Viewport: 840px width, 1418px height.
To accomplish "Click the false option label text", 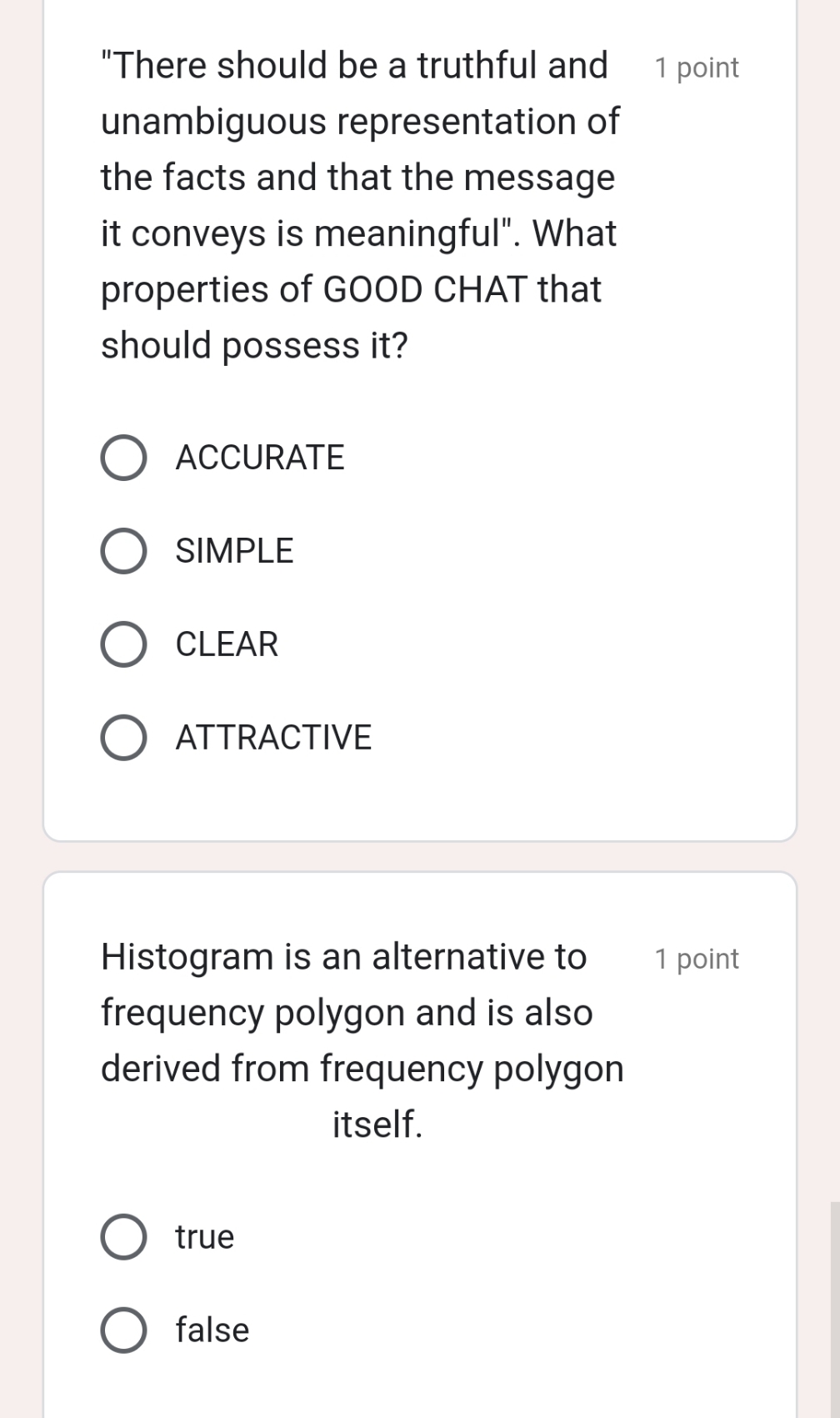I will pyautogui.click(x=212, y=1331).
